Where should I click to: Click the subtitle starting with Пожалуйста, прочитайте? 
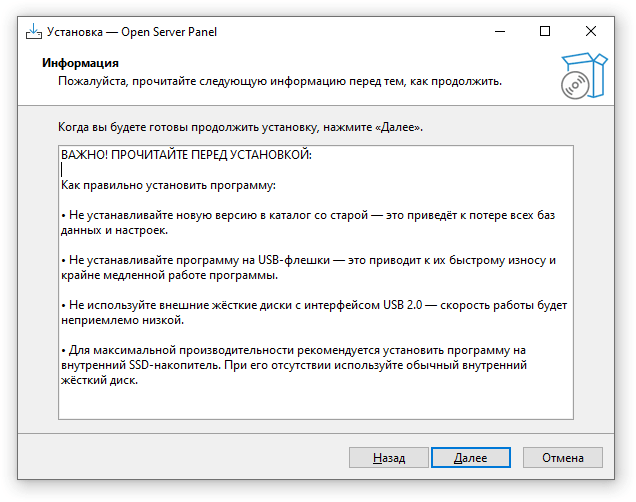tap(280, 82)
